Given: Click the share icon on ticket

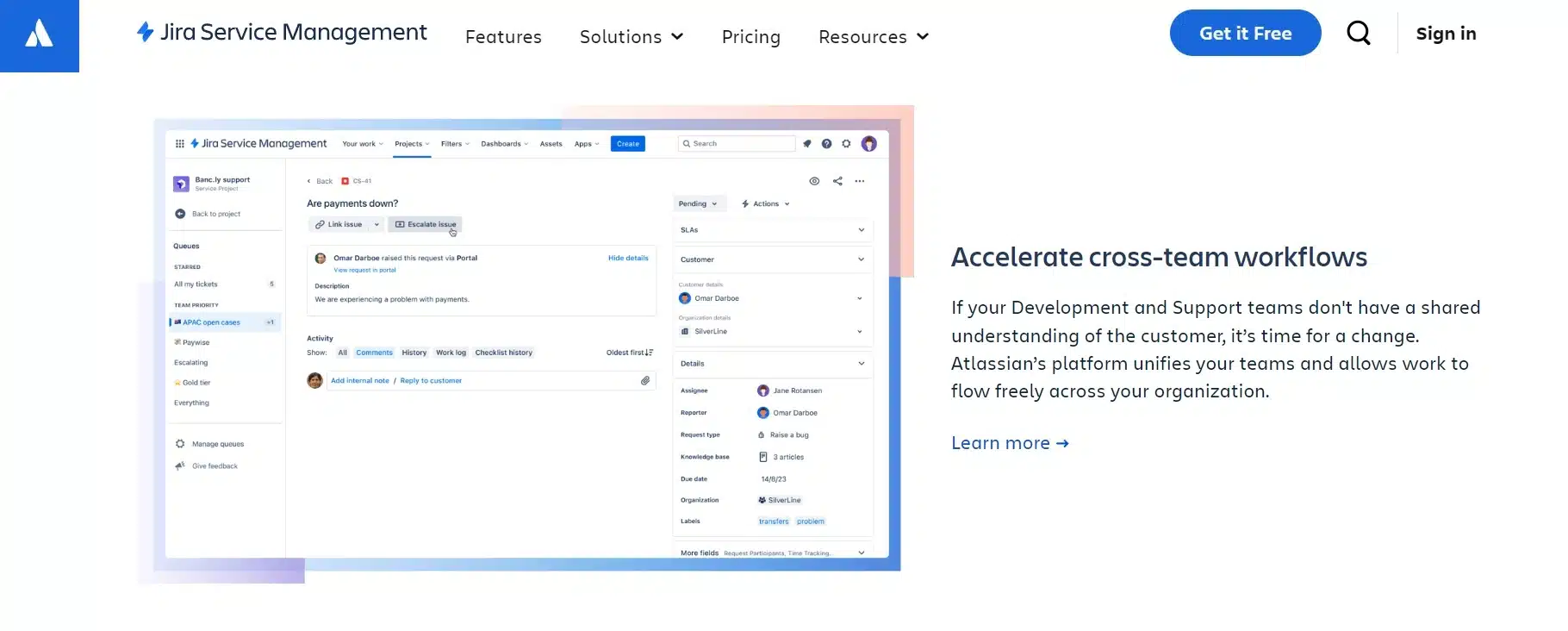Looking at the screenshot, I should tap(837, 181).
